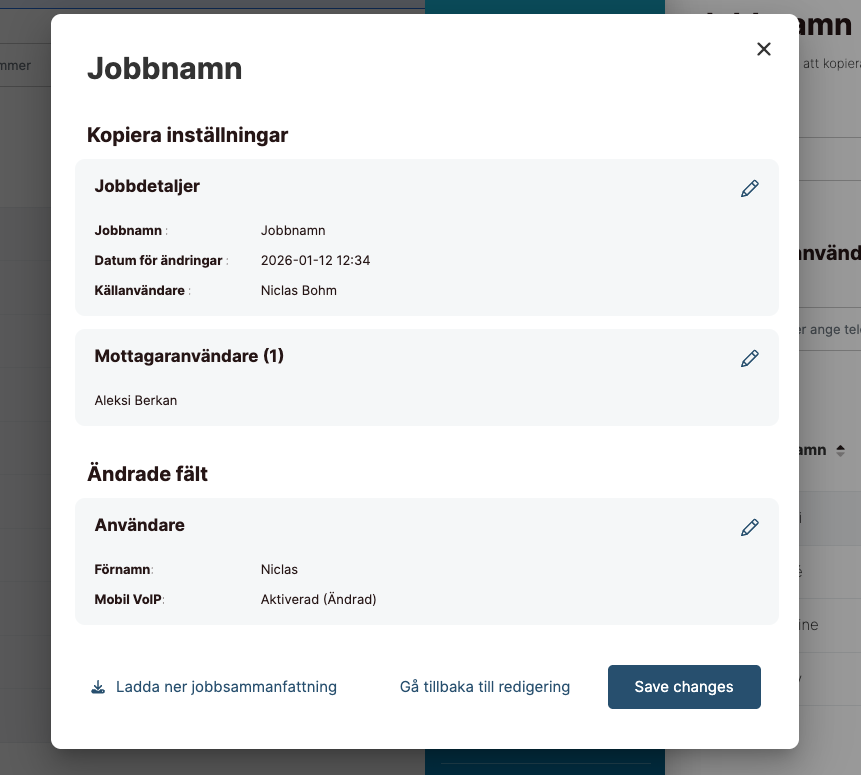Click the Användare card heading
This screenshot has height=775, width=861.
point(139,525)
